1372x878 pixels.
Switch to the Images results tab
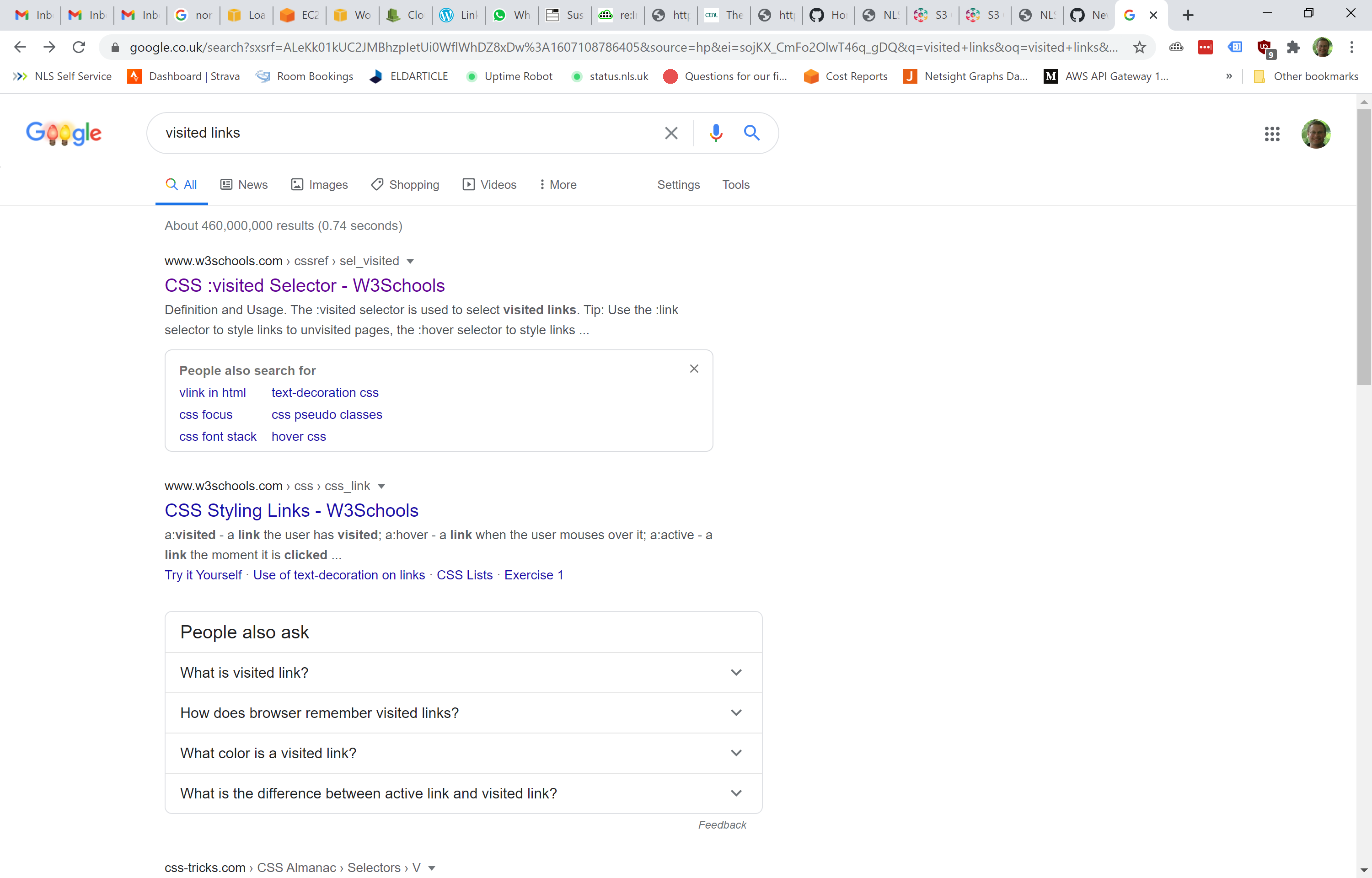(319, 185)
